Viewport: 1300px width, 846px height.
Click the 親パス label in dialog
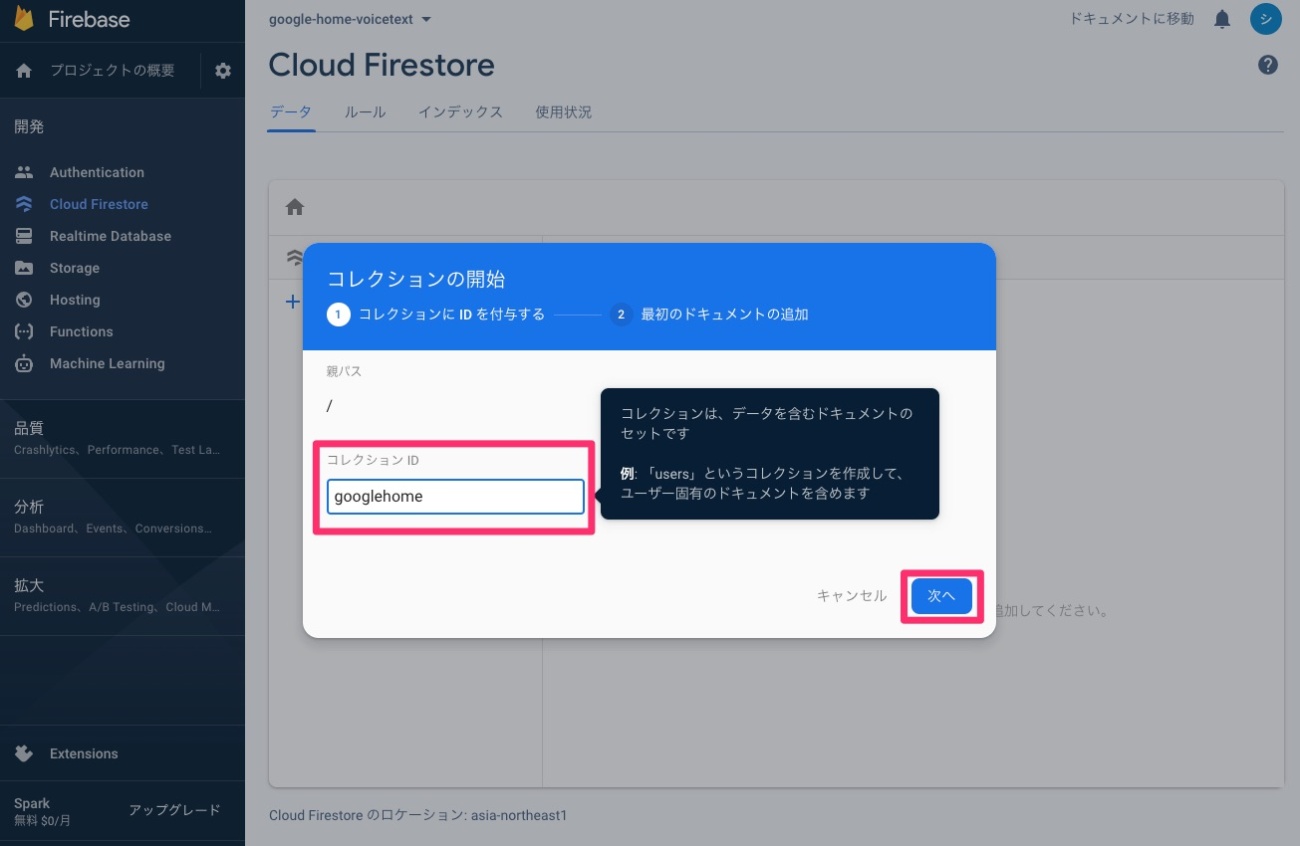point(344,371)
